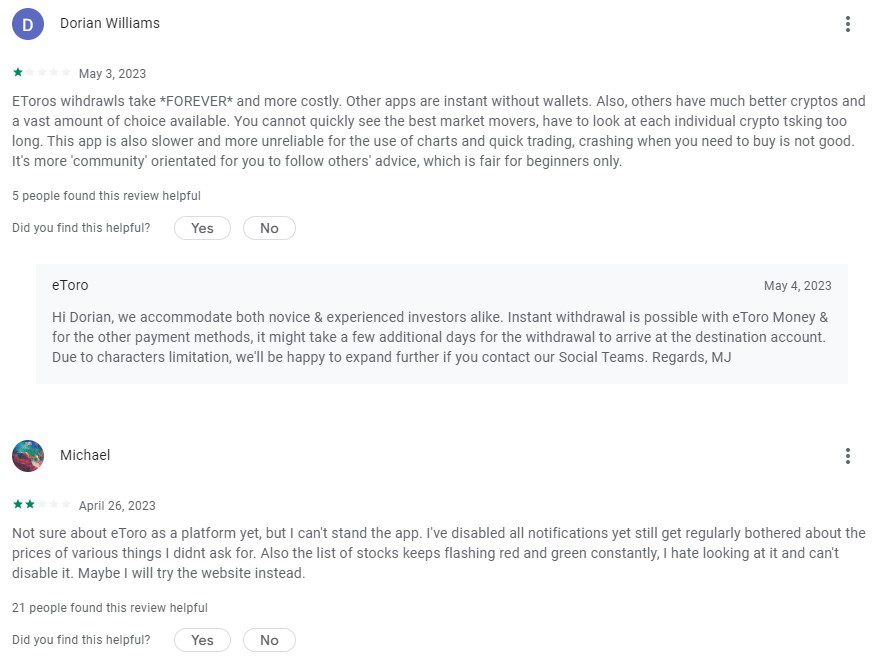The width and height of the screenshot is (872, 668).
Task: Click the two-star rating on Michael's review
Action: 42,504
